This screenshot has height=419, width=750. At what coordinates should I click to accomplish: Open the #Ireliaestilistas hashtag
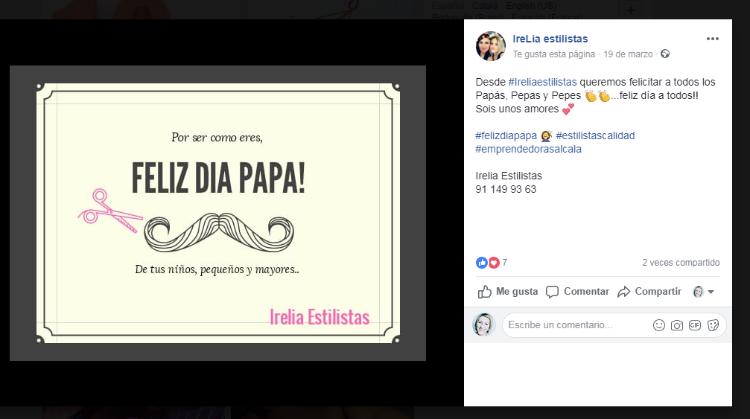tap(542, 82)
